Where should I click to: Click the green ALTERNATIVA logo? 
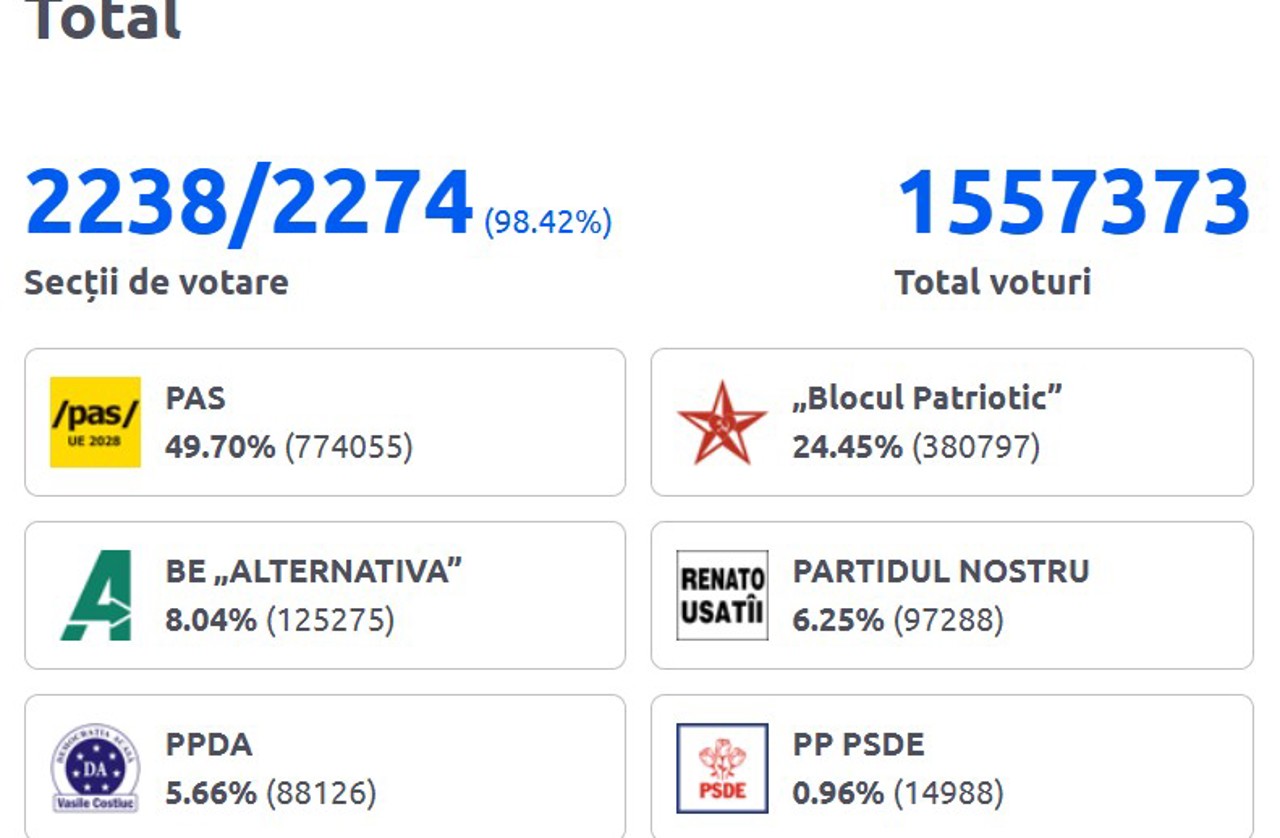(x=95, y=595)
